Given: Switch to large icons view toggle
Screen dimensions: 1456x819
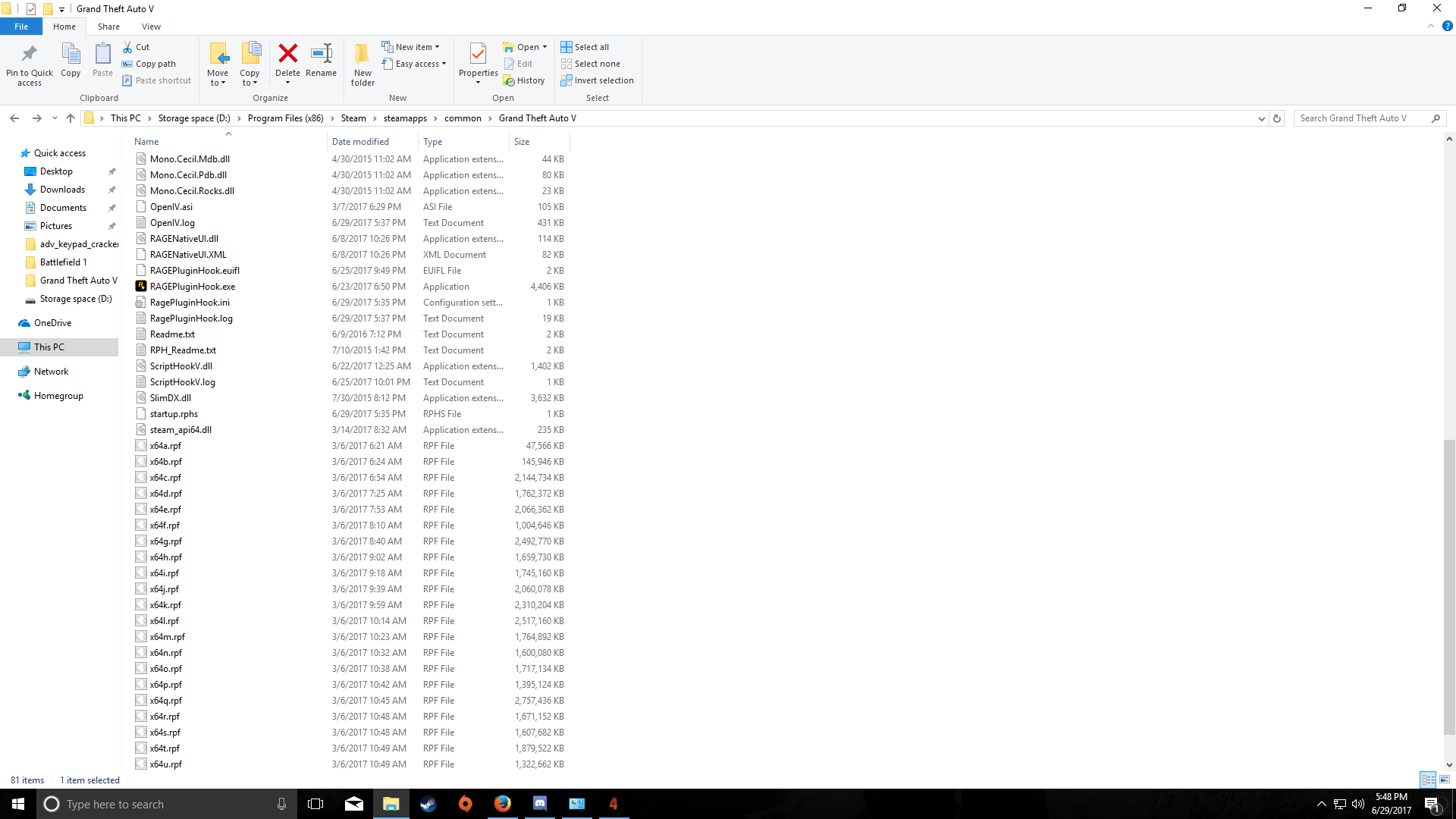Looking at the screenshot, I should [x=1445, y=780].
